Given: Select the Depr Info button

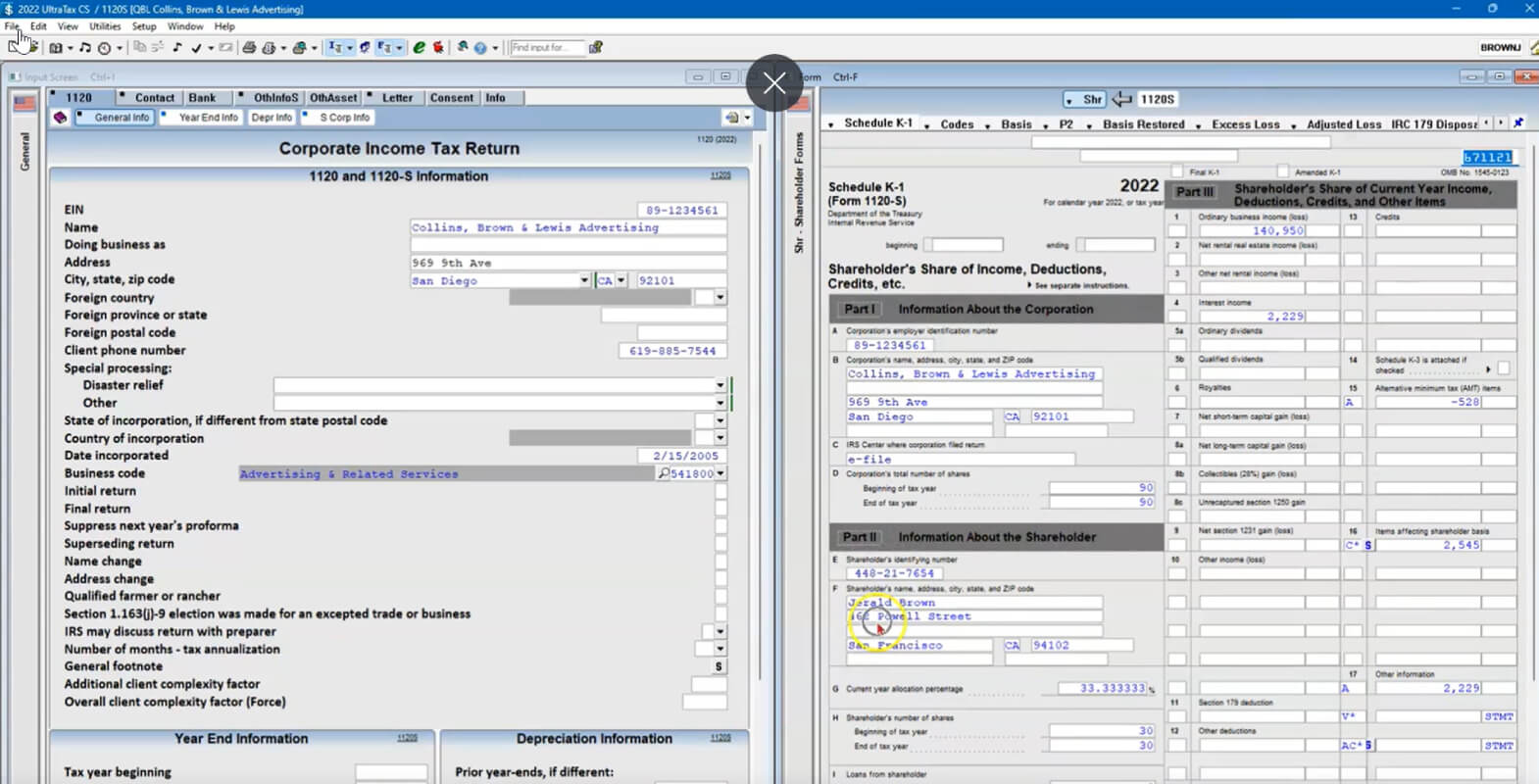Looking at the screenshot, I should (272, 118).
